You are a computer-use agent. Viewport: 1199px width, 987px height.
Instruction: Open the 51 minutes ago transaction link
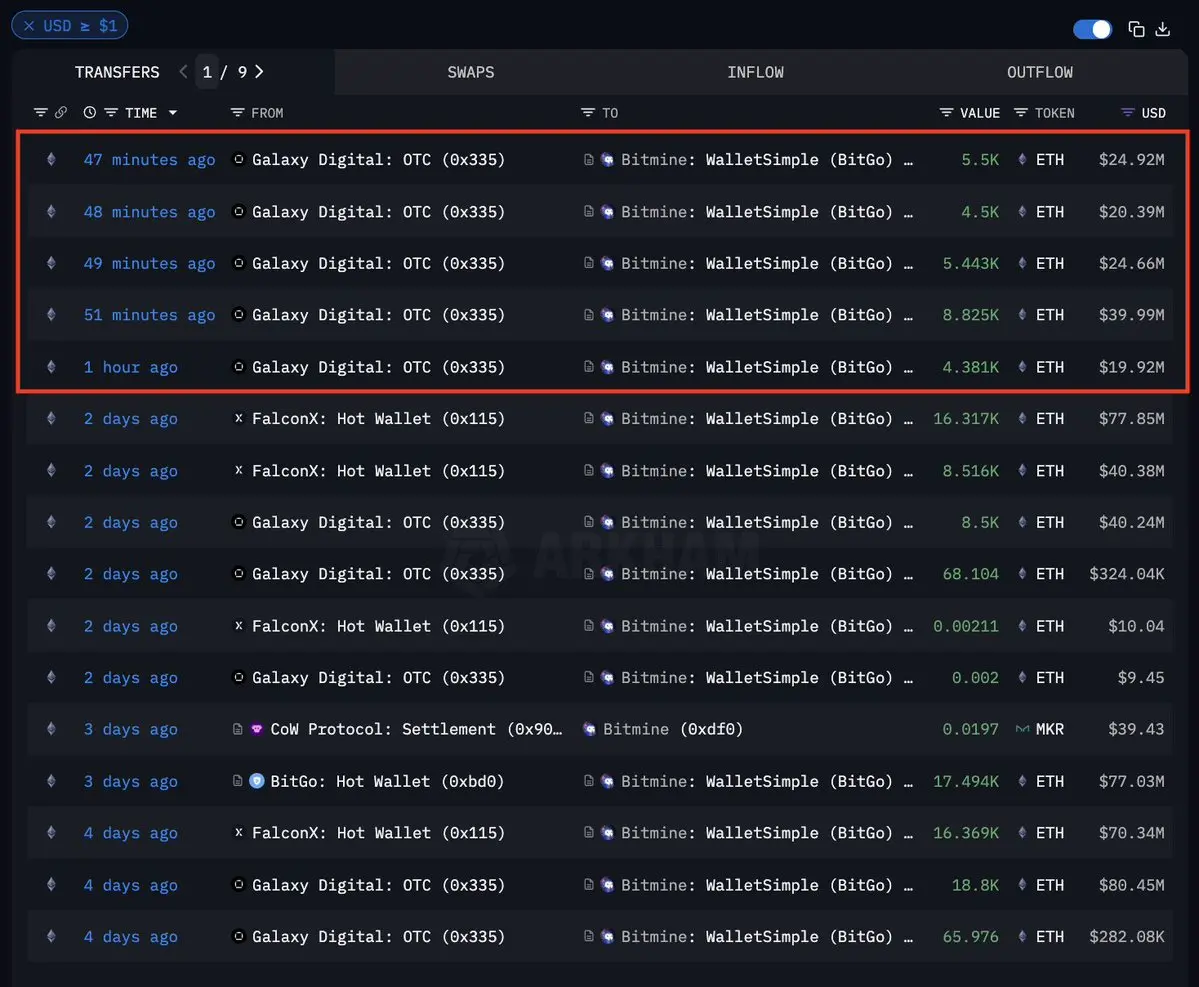[x=149, y=315]
